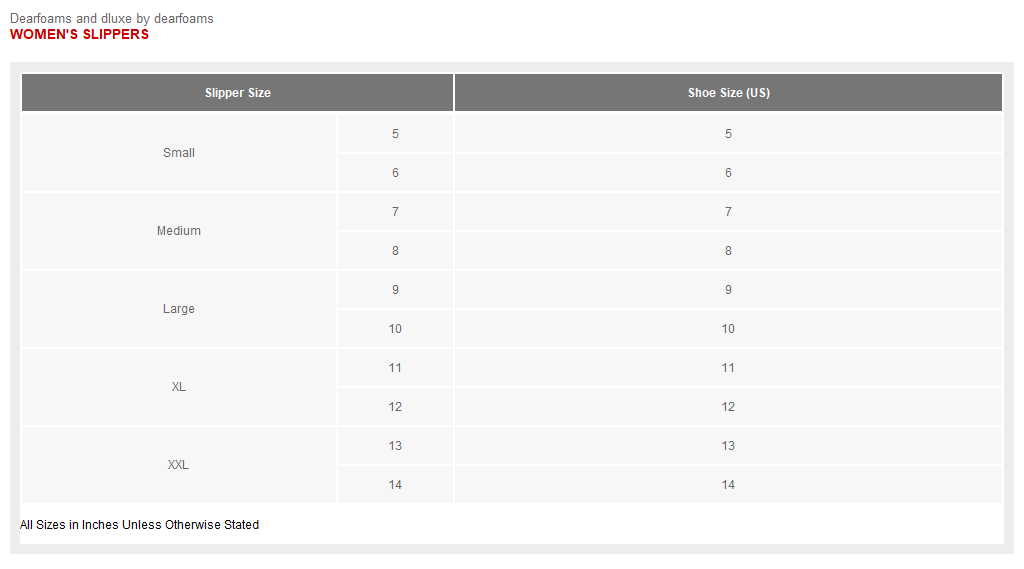Select value 9 in Shoe Size (US) column
Viewport: 1024px width, 569px height.
pos(728,290)
